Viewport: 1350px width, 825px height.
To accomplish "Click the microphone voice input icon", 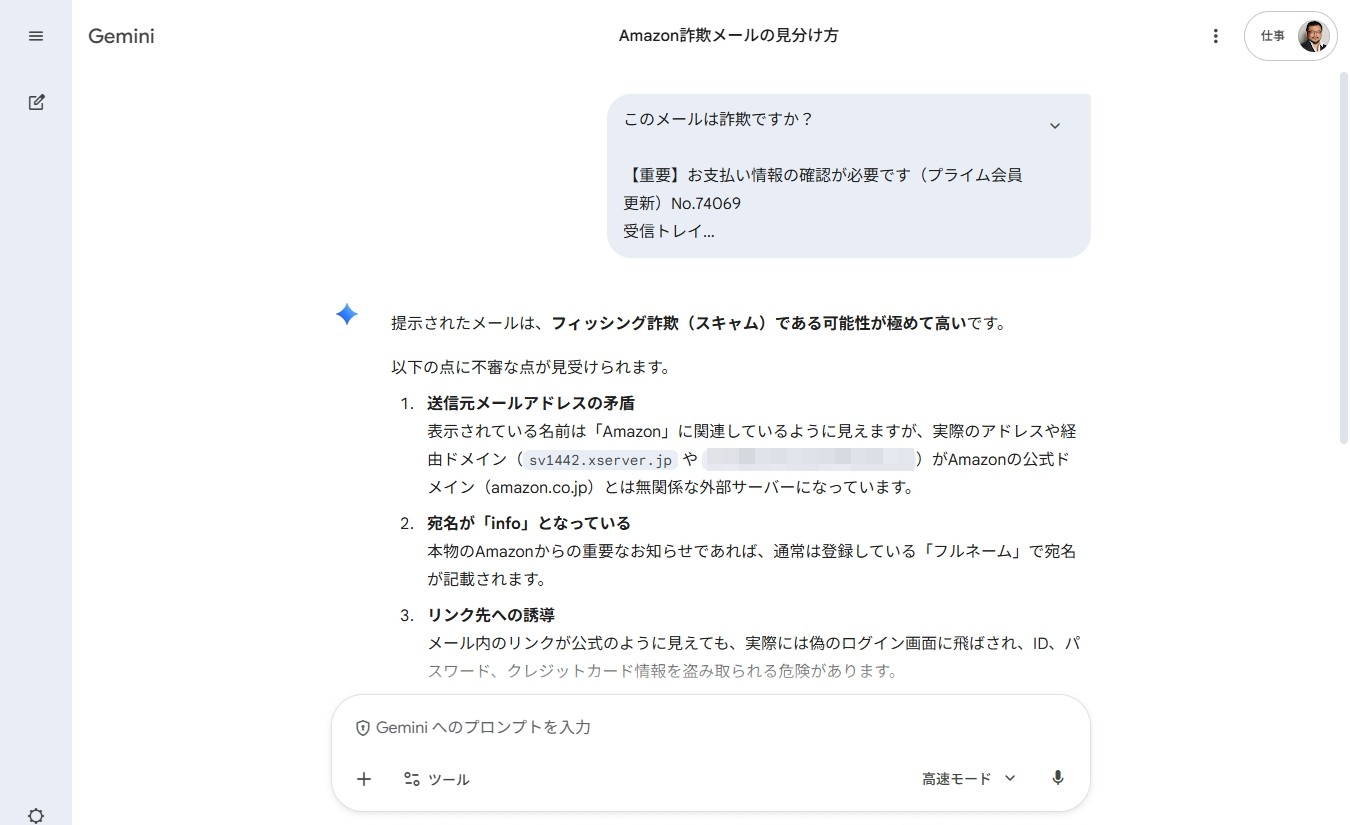I will pos(1058,779).
